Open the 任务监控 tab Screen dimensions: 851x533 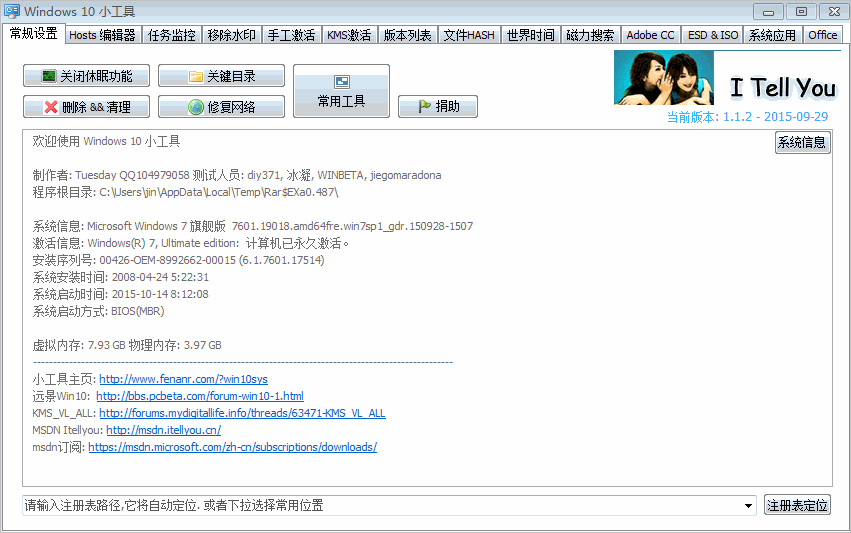pyautogui.click(x=172, y=35)
